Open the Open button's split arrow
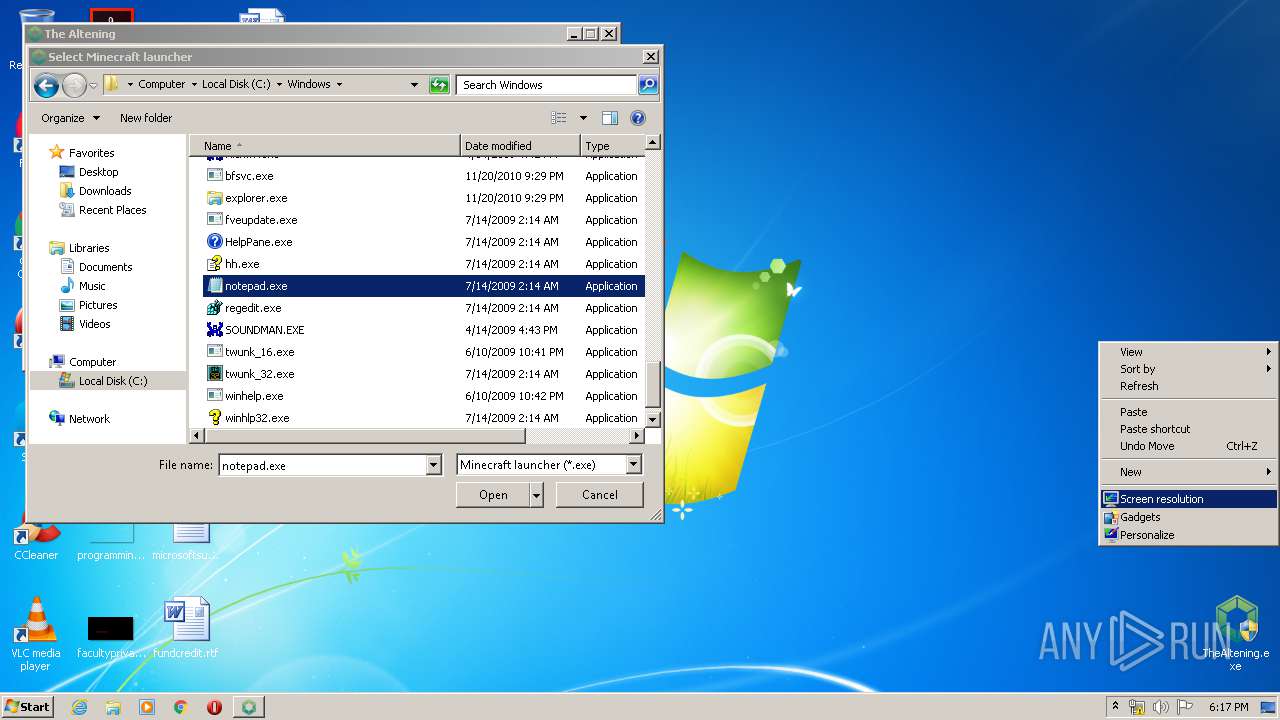Screen dimensions: 1280x720 point(537,495)
